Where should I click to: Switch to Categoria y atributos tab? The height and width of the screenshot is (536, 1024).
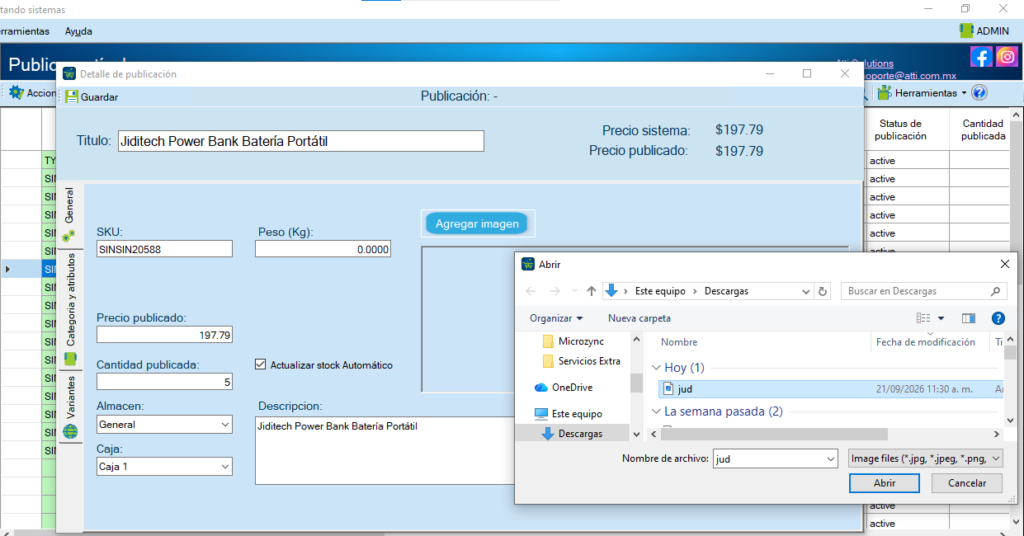70,309
